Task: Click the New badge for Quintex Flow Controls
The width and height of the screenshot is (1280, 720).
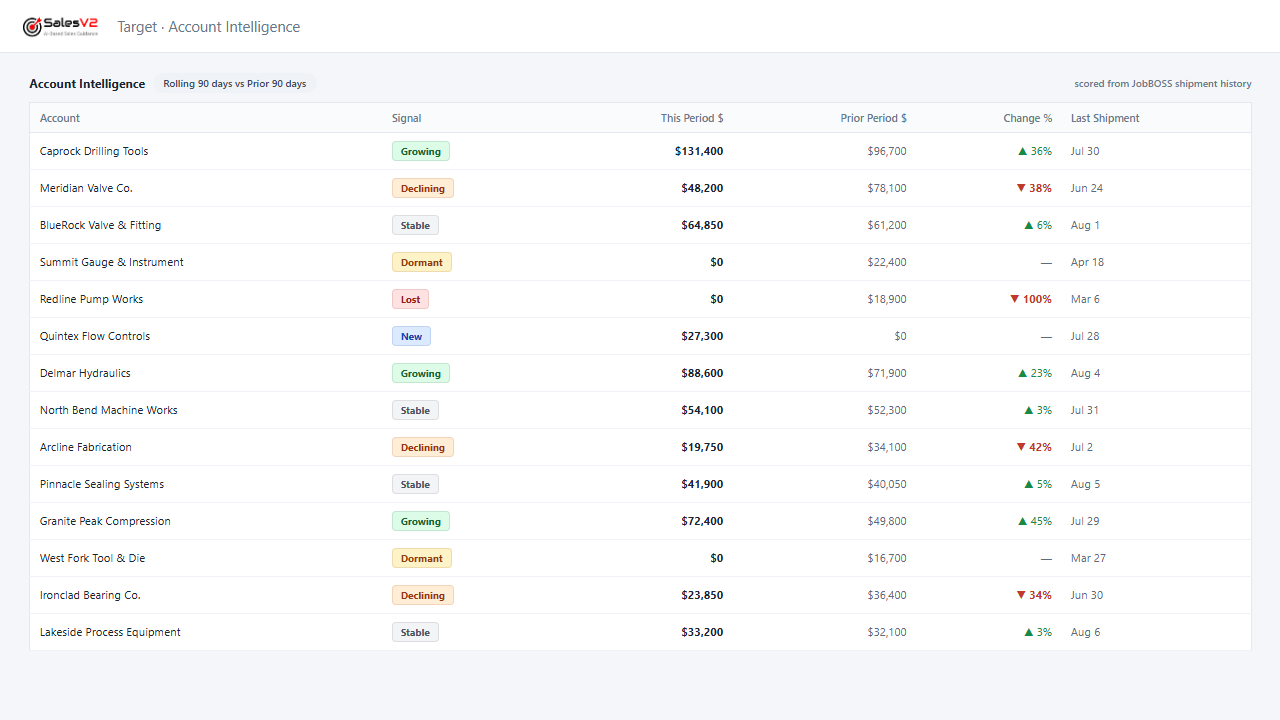Action: [411, 336]
